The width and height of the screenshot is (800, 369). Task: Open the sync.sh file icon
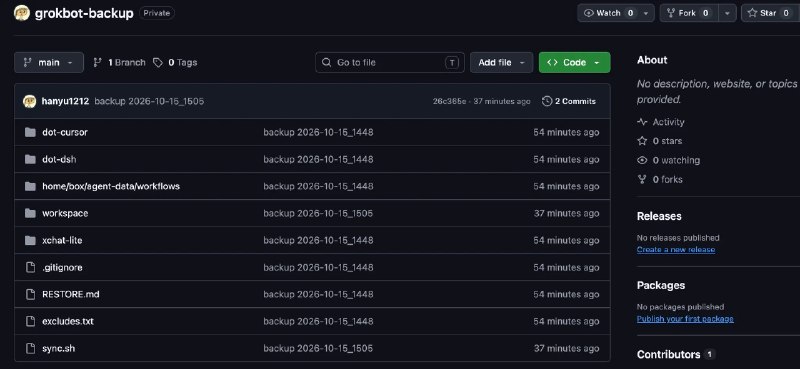point(31,349)
